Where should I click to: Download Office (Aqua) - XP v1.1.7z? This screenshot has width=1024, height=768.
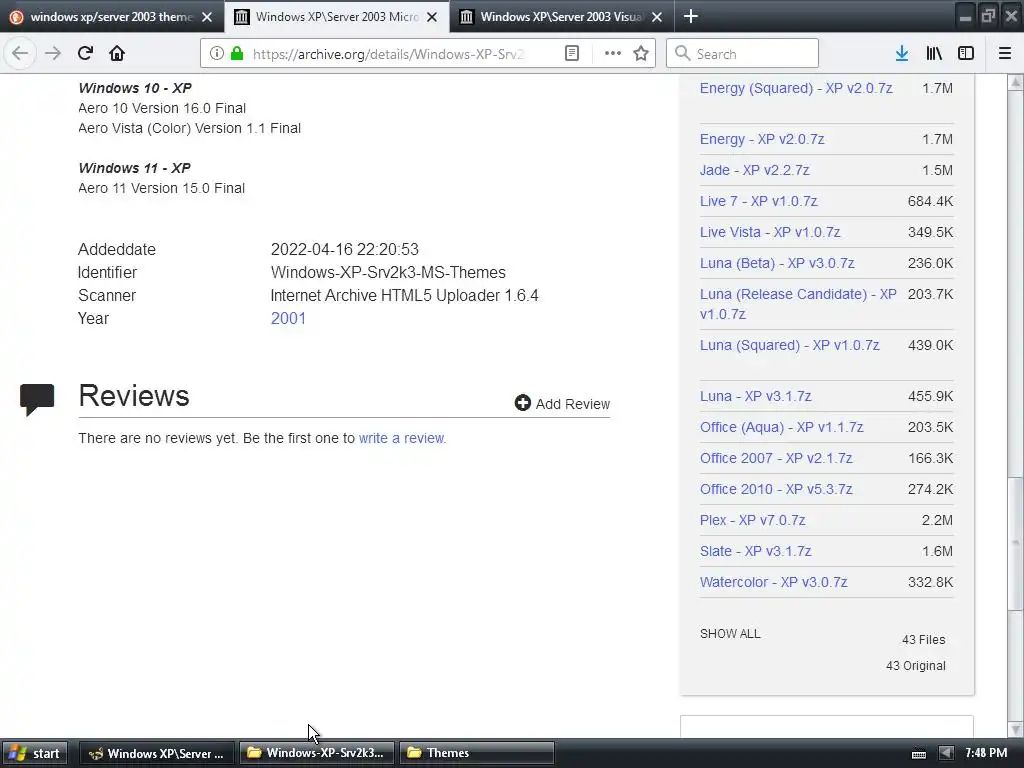coord(782,427)
